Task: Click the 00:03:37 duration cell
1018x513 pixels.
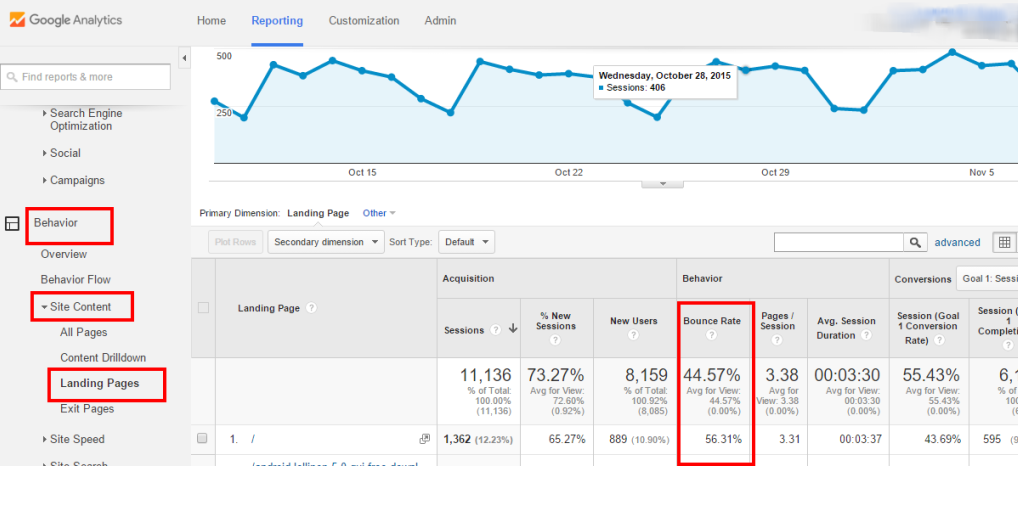Action: click(860, 439)
